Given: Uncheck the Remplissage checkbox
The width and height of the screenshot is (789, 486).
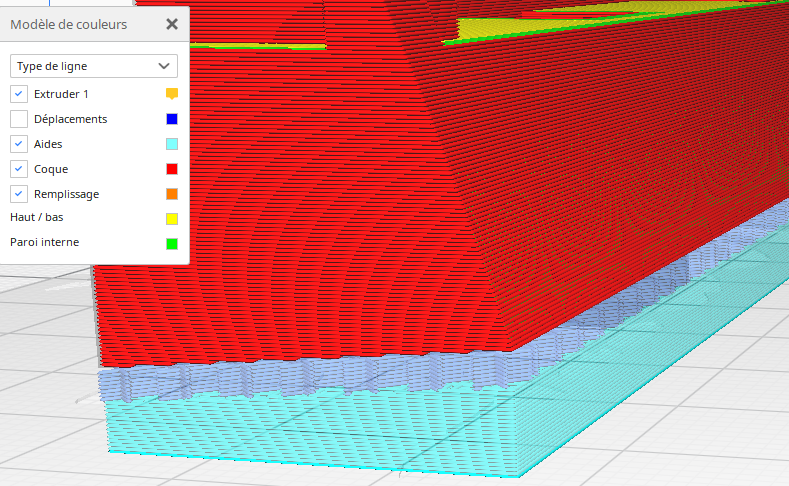Looking at the screenshot, I should (x=19, y=194).
